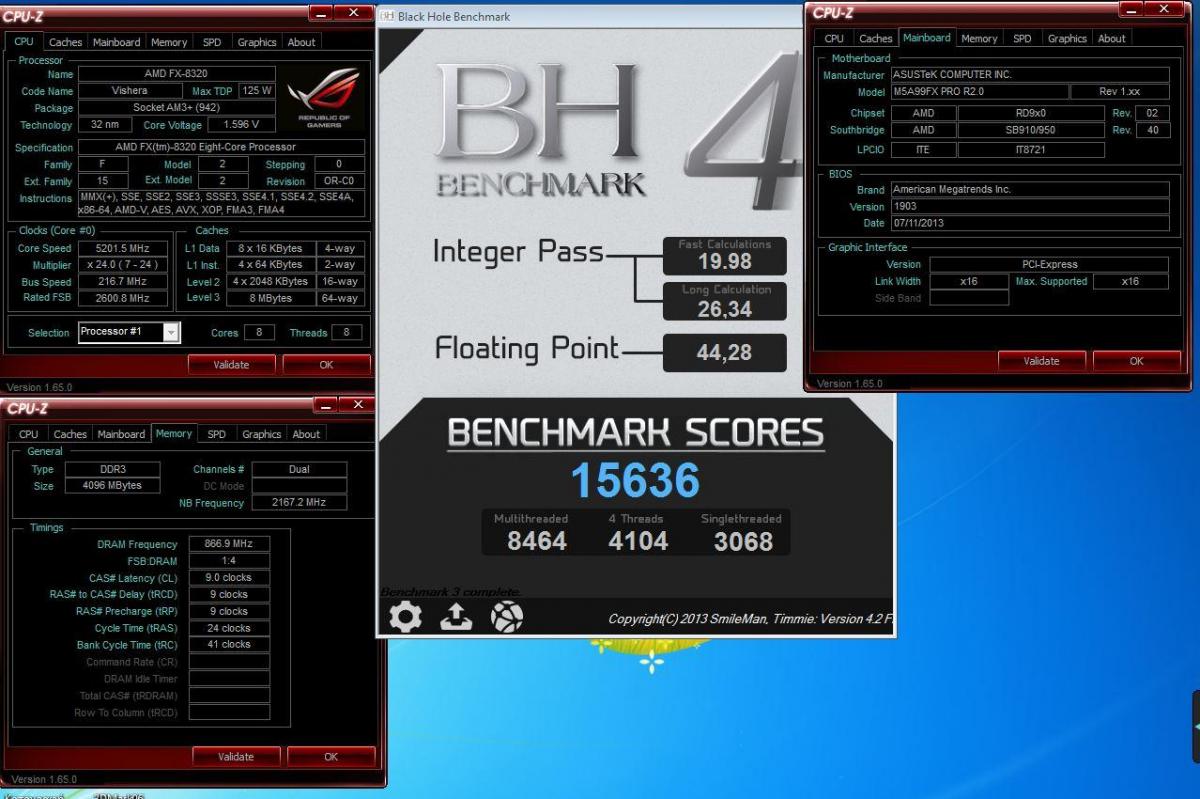Click the BIOS date 07/11/2013 field

click(1029, 222)
